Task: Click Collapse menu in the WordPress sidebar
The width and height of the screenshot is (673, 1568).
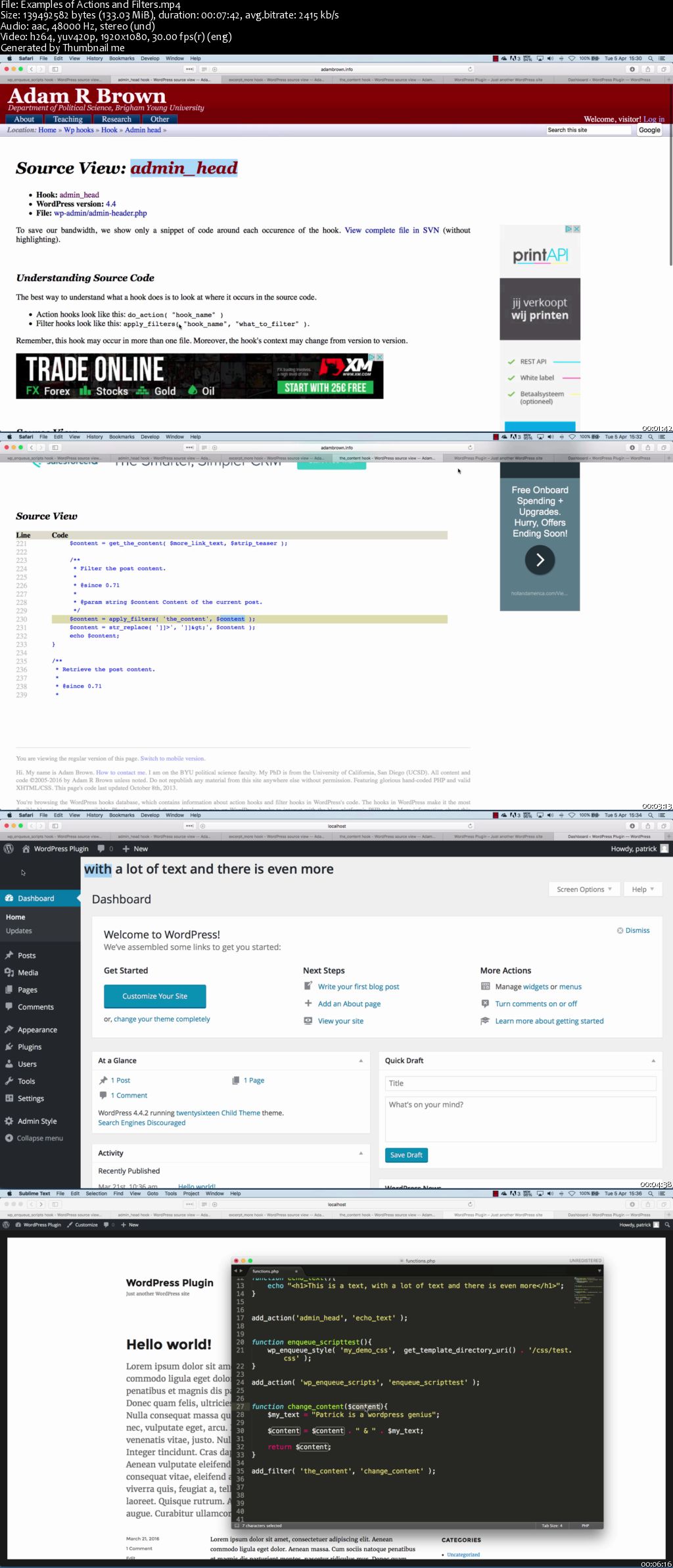Action: [x=39, y=1138]
